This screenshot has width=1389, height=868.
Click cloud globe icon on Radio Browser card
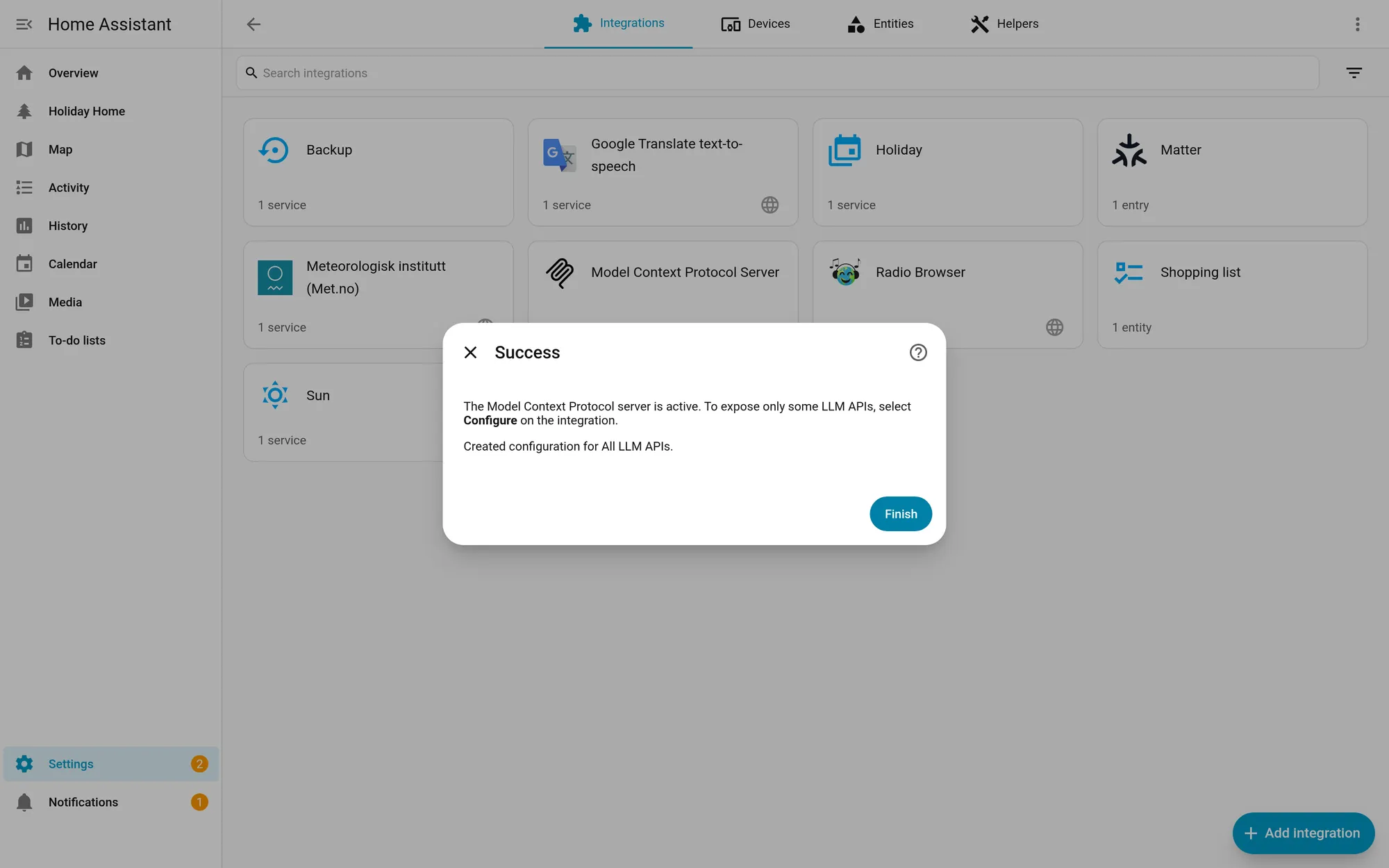1054,327
